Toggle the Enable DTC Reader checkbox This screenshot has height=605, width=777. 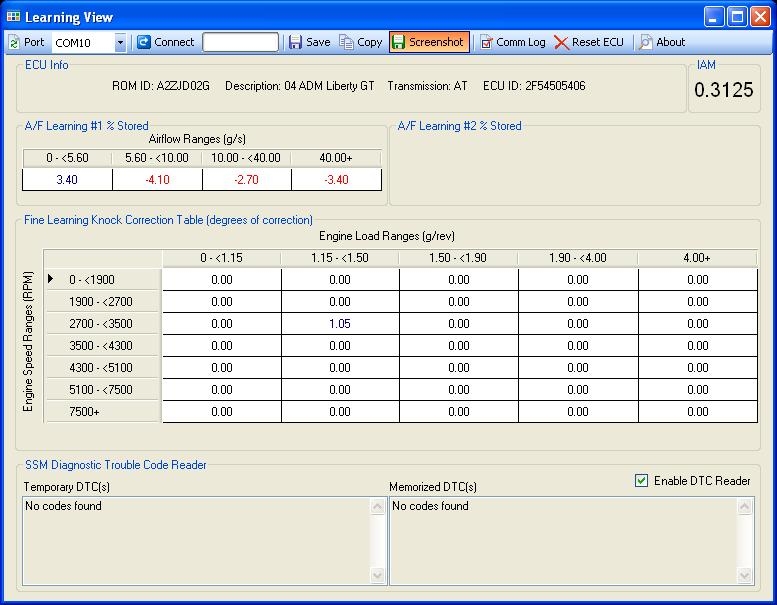point(641,481)
